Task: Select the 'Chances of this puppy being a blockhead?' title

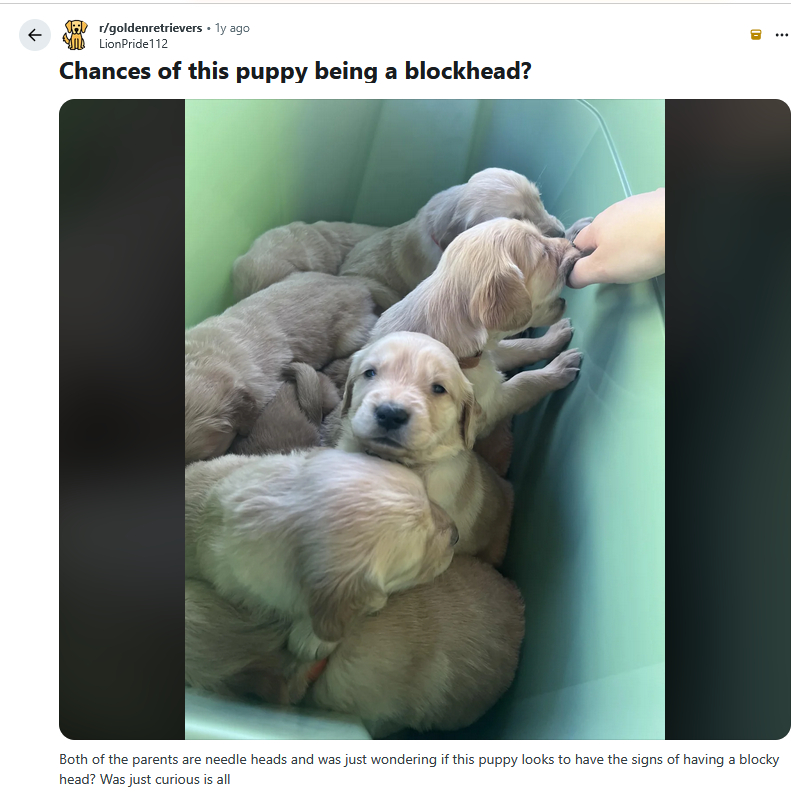Action: coord(295,71)
